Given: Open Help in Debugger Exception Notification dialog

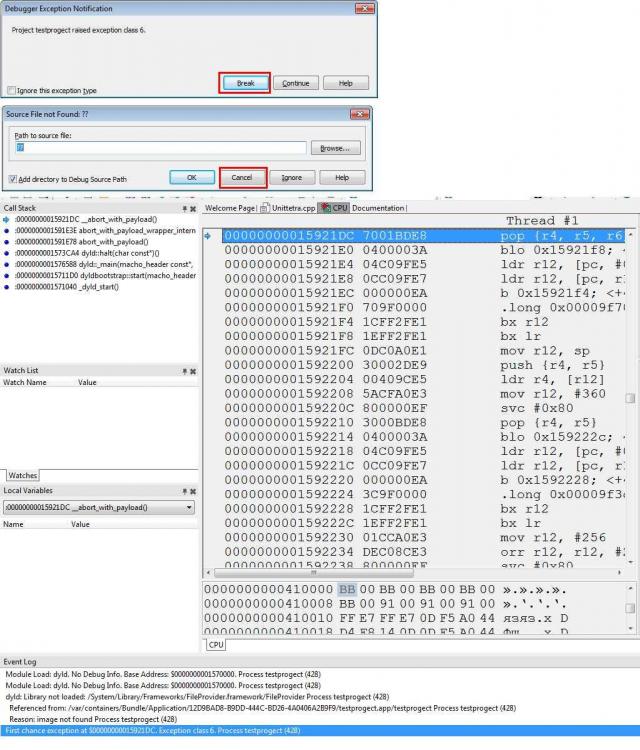Looking at the screenshot, I should coord(345,83).
